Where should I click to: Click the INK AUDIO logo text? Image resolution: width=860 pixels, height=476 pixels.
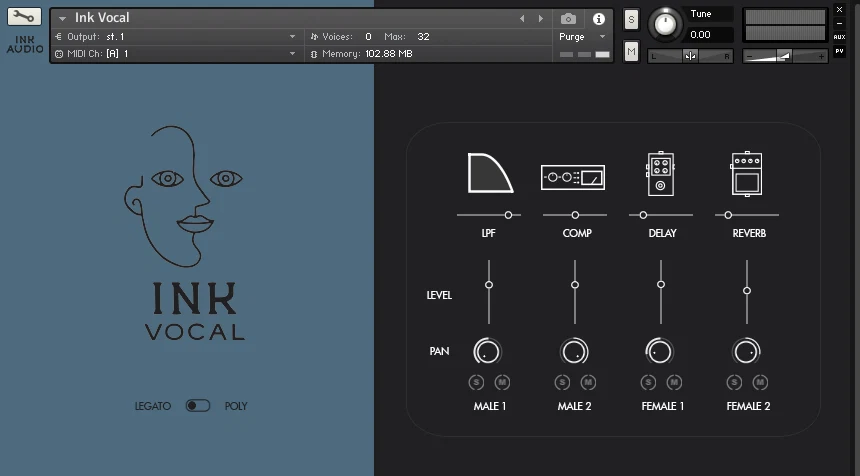(25, 44)
